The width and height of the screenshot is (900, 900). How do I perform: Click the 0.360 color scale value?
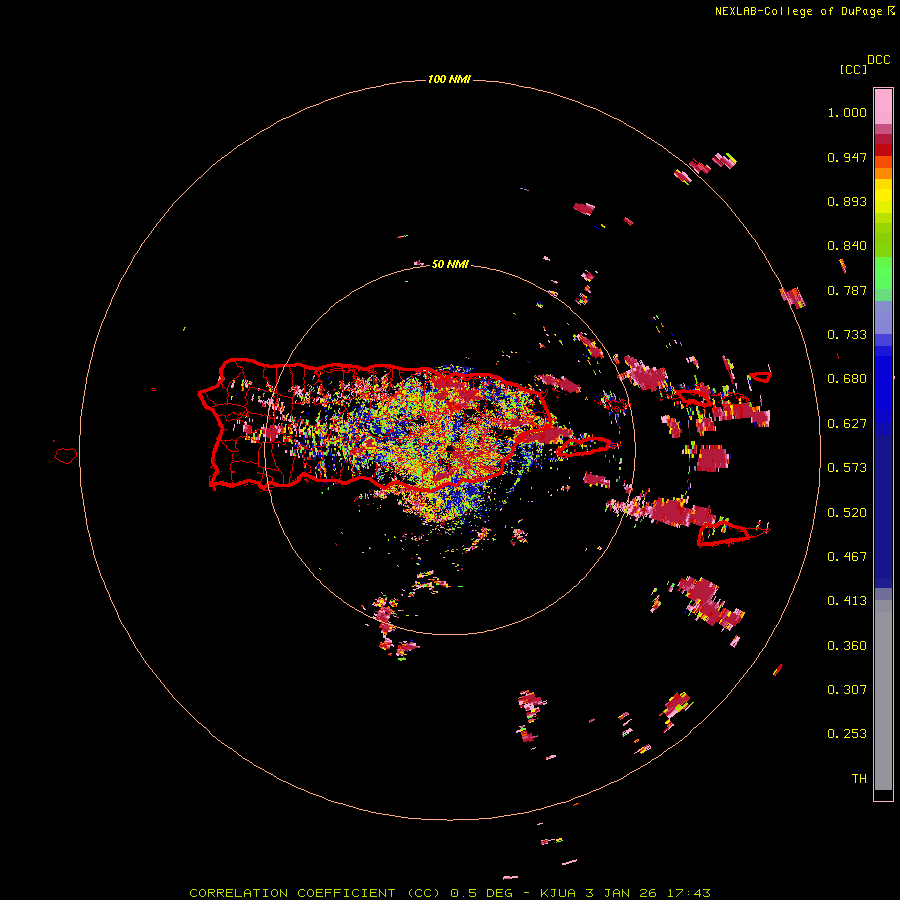click(x=847, y=646)
